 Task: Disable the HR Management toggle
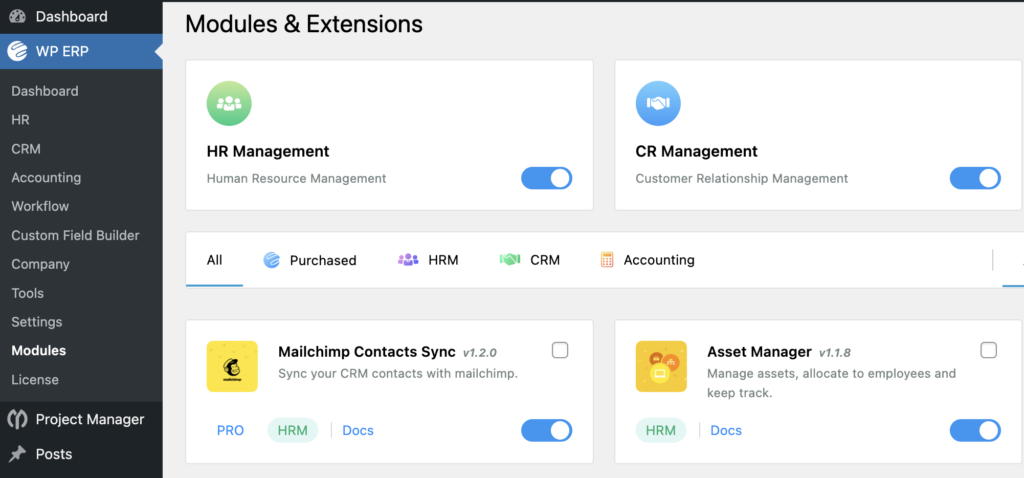coord(547,178)
